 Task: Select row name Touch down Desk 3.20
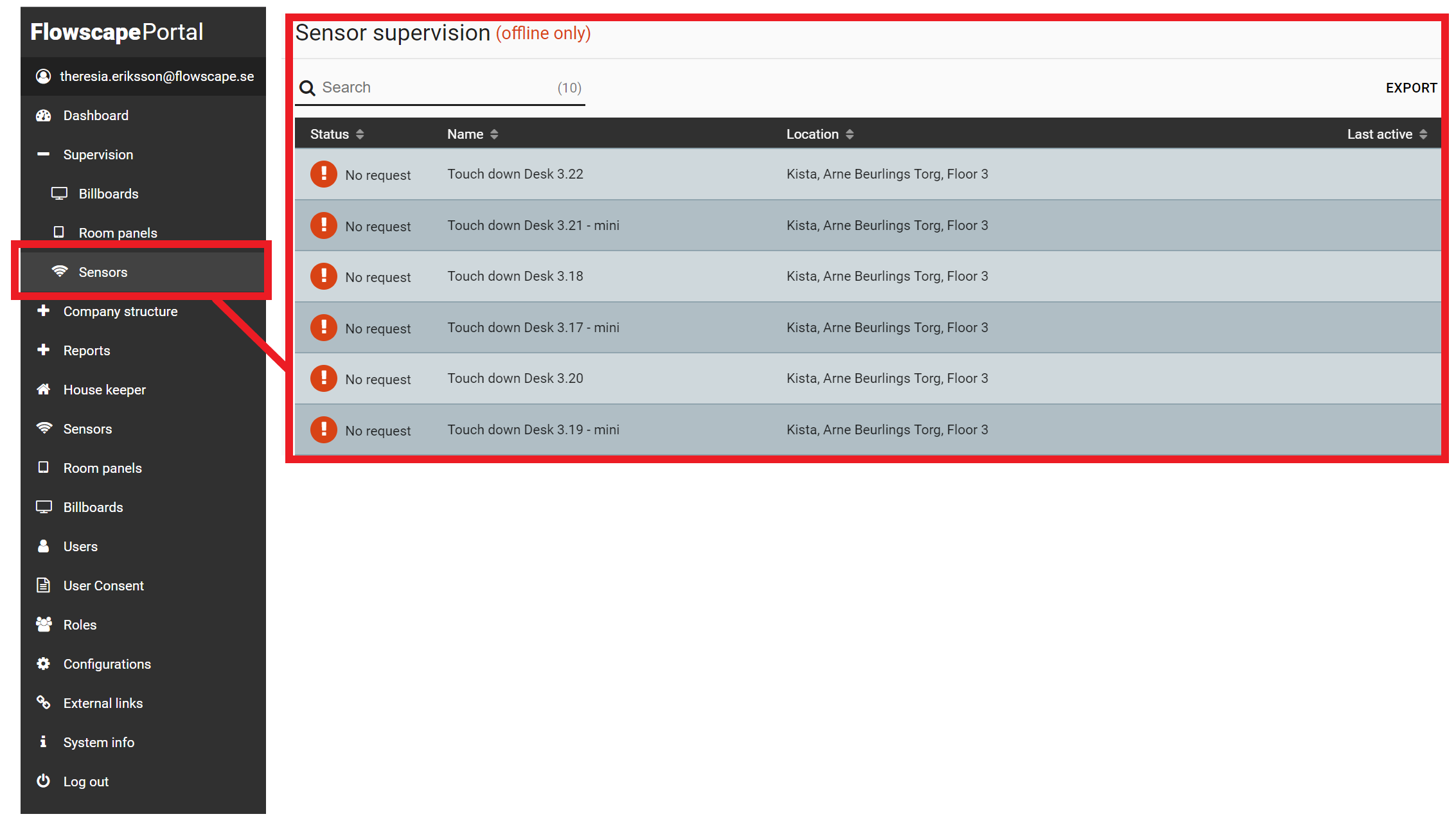pos(515,378)
